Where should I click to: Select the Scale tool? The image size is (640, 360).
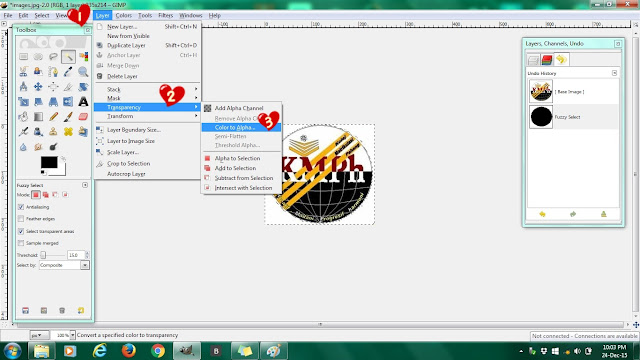24,102
